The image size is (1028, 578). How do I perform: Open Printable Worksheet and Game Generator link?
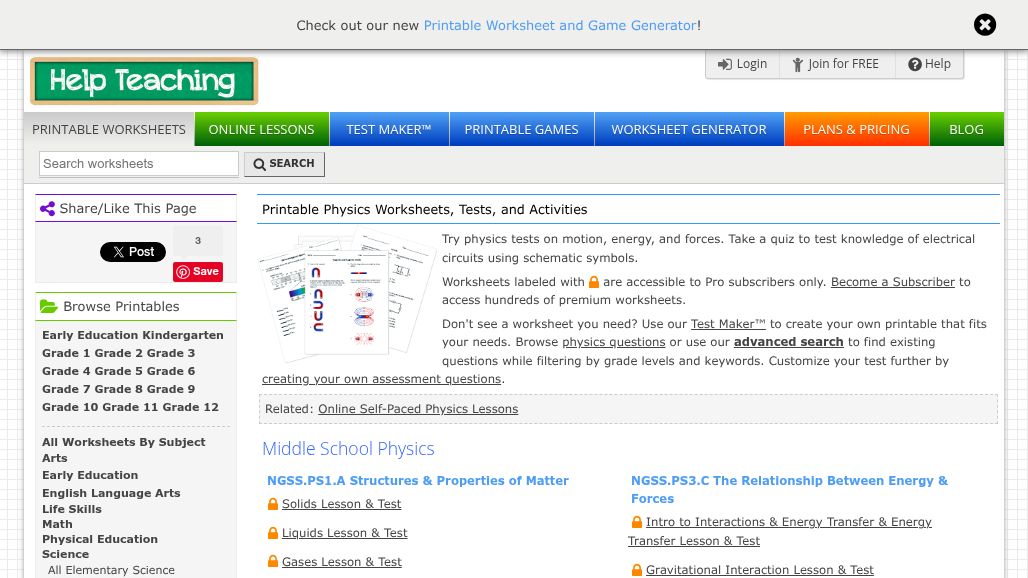click(560, 25)
